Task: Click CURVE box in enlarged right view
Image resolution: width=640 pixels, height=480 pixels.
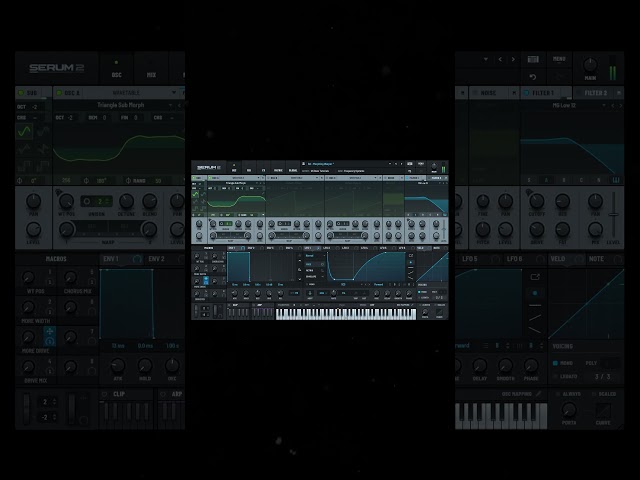Action: (603, 411)
